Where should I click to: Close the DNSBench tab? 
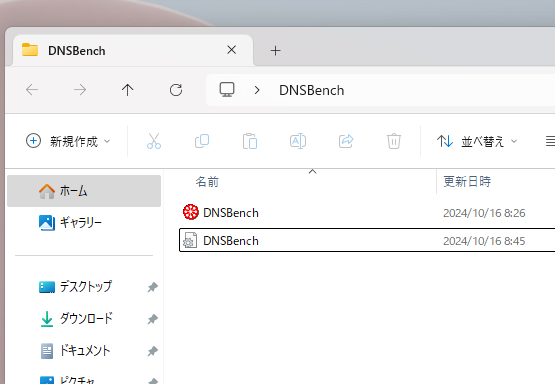click(x=231, y=50)
